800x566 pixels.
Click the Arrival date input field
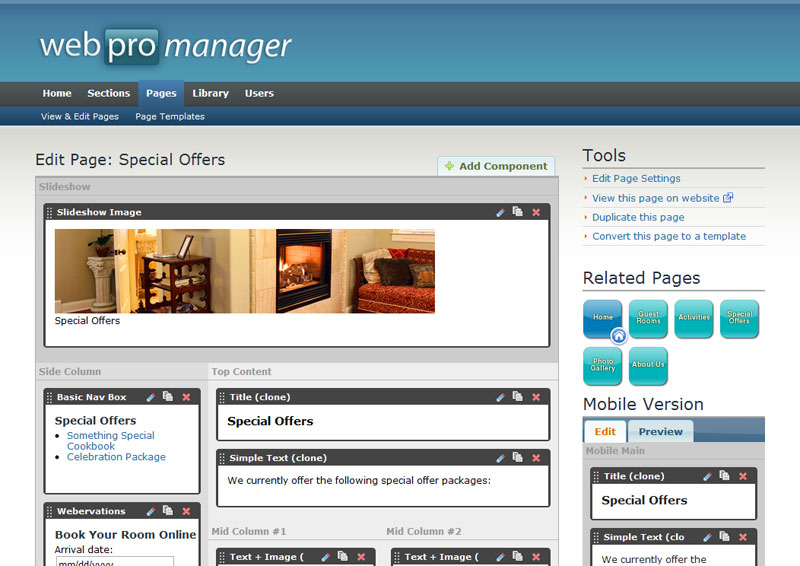click(x=114, y=561)
